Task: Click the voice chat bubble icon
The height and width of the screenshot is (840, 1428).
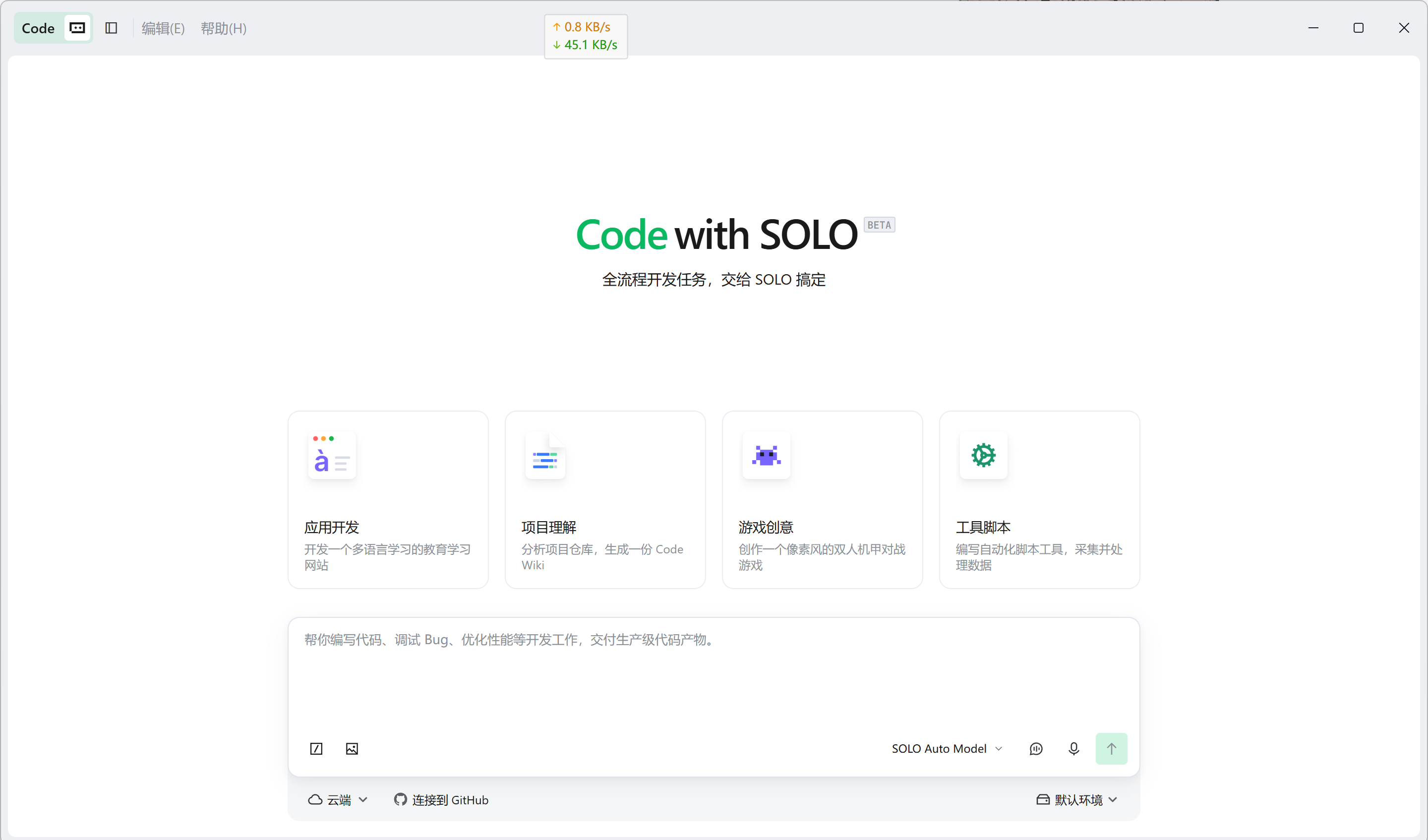Action: pyautogui.click(x=1036, y=749)
